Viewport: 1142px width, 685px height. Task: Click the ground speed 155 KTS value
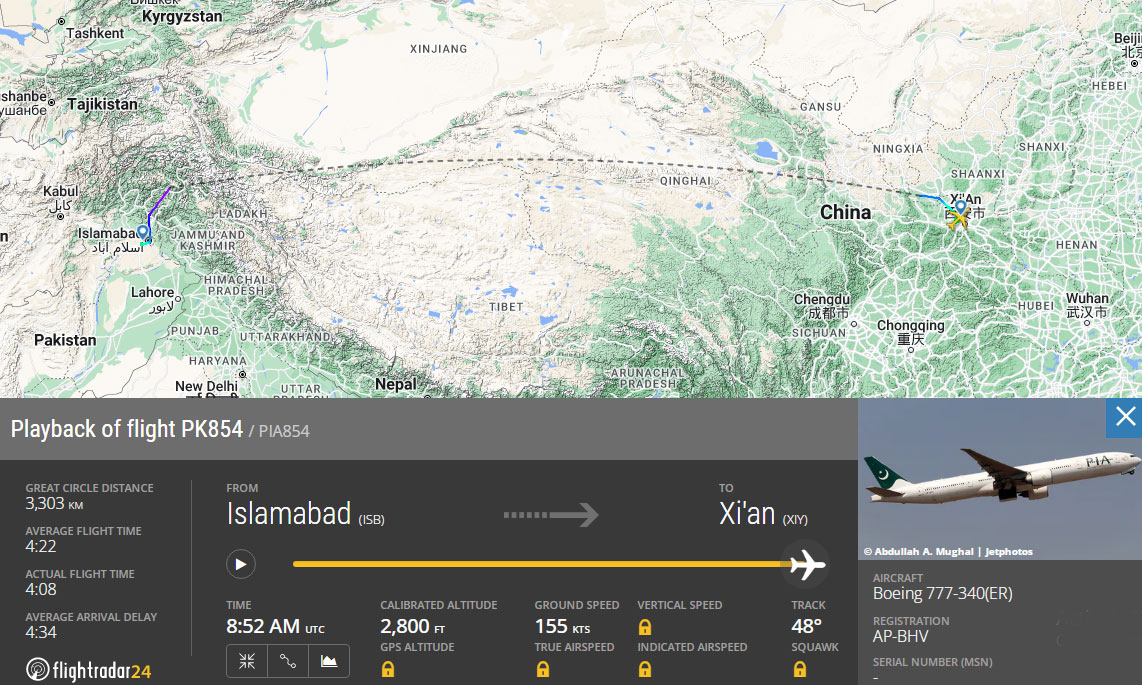pyautogui.click(x=562, y=626)
